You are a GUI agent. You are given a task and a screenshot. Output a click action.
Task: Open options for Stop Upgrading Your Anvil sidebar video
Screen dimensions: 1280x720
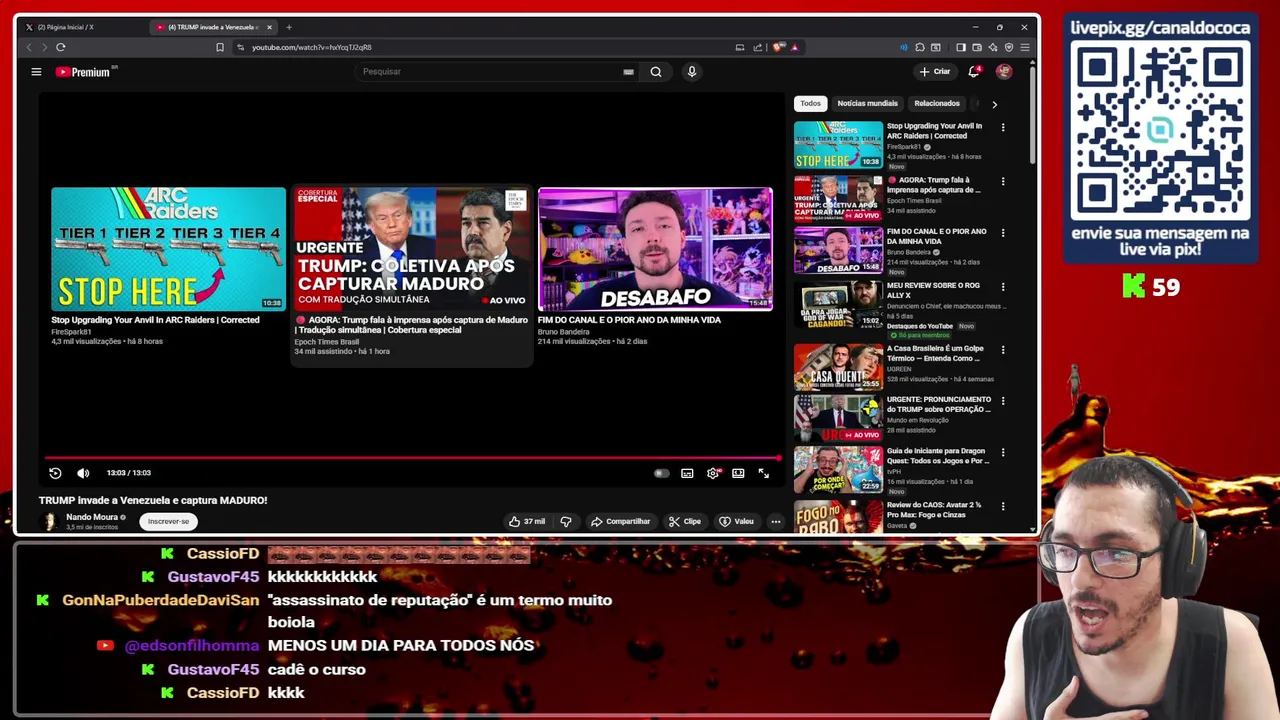pos(1003,128)
